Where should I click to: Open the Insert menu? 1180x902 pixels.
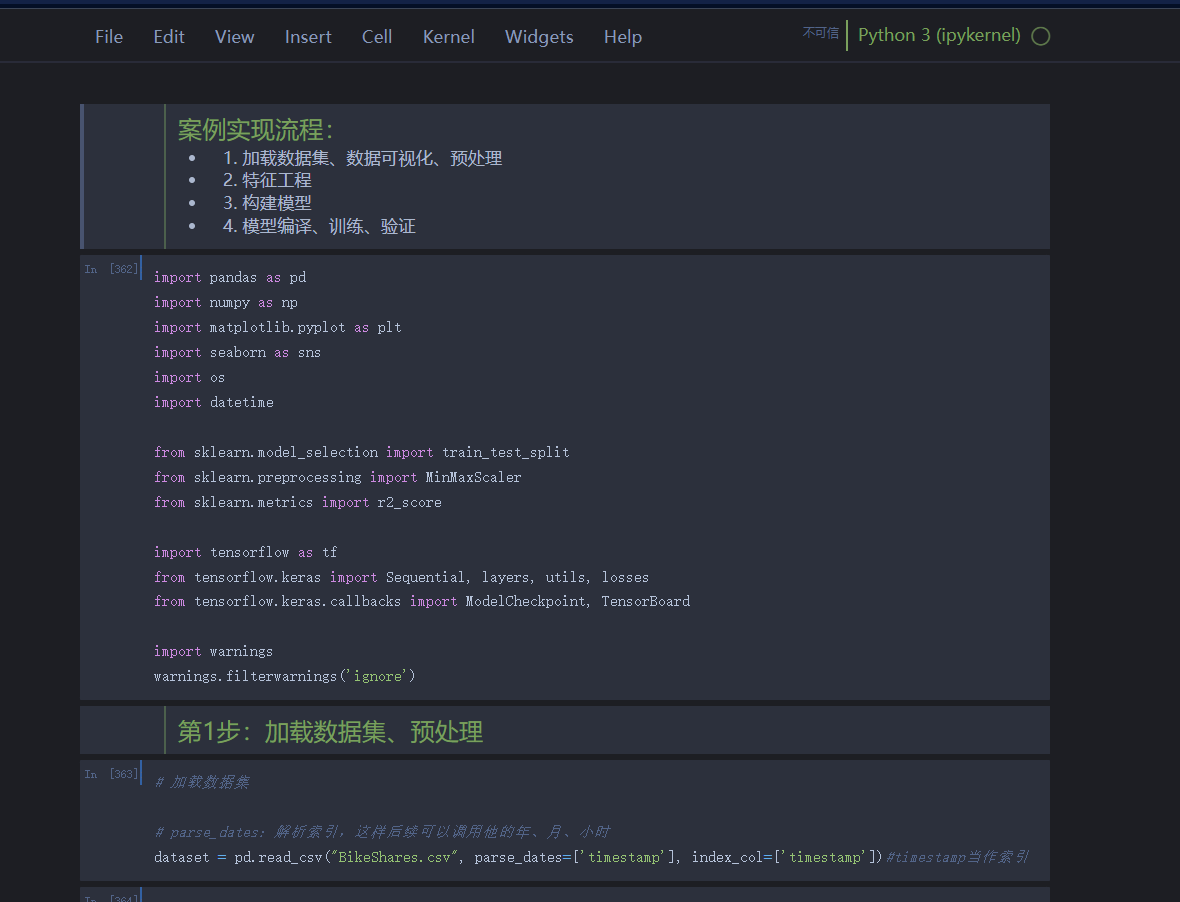click(x=308, y=37)
